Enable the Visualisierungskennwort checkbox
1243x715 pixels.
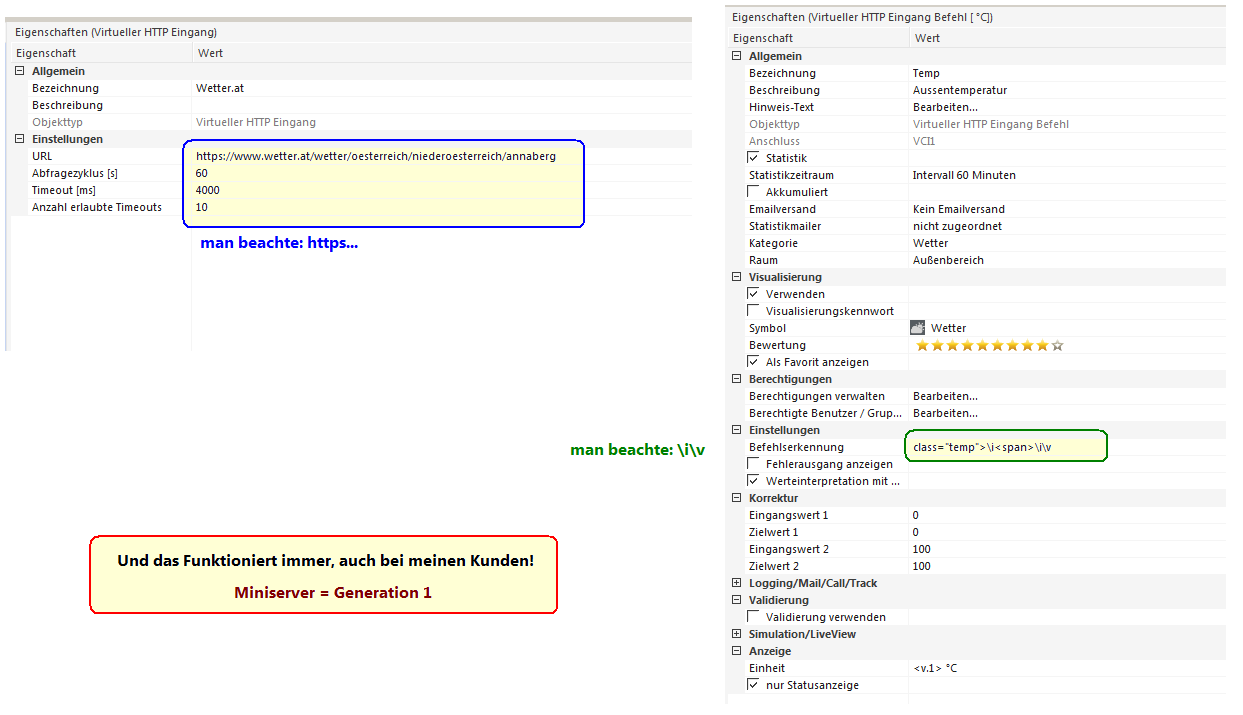[754, 311]
